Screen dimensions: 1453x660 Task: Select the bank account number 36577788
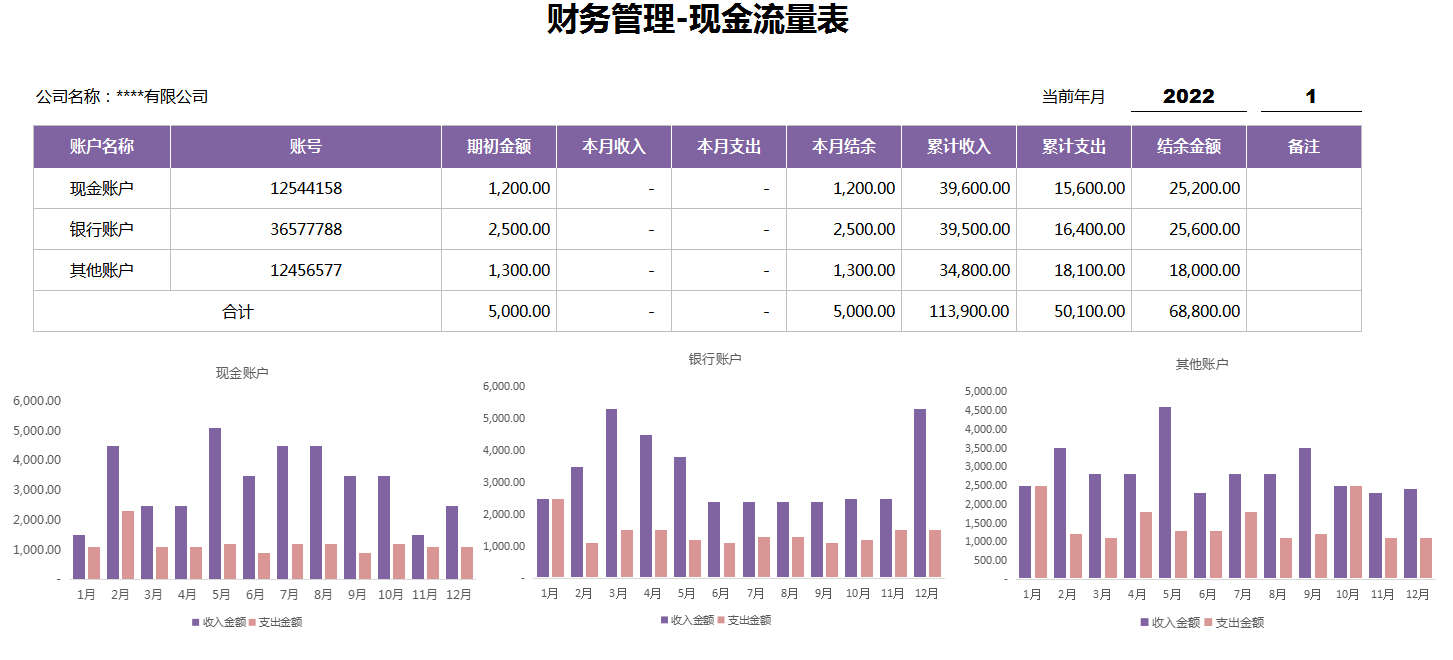click(x=305, y=229)
